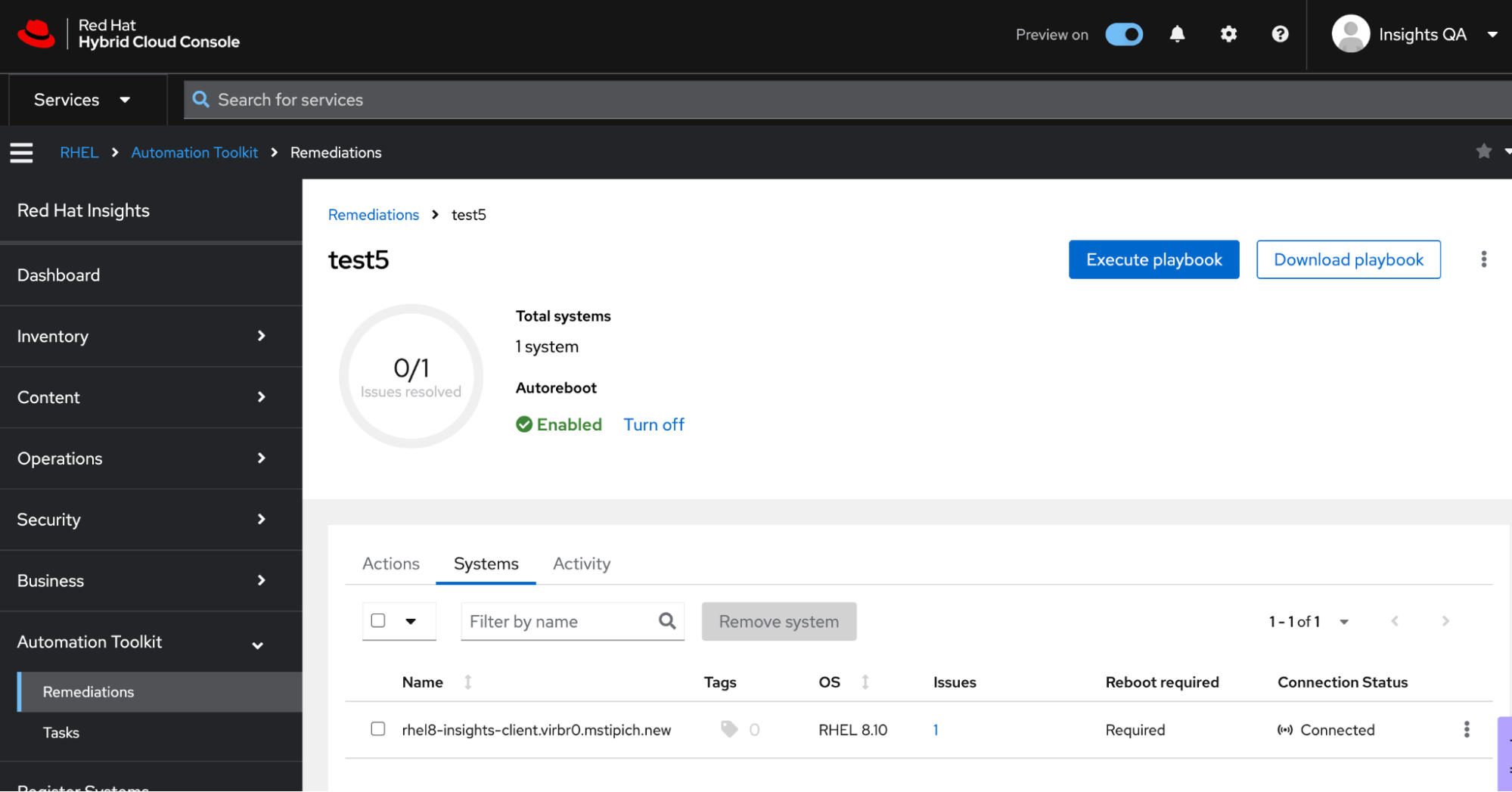The image size is (1512, 792).
Task: Open the Services dropdown
Action: click(x=82, y=100)
